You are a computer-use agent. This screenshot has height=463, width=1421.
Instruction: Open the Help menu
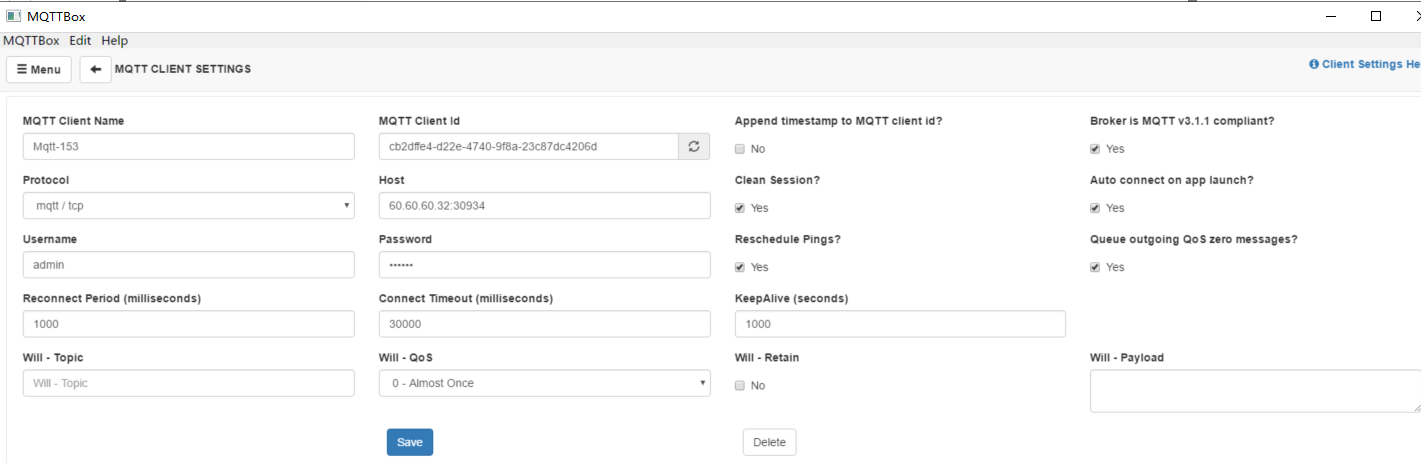[114, 41]
